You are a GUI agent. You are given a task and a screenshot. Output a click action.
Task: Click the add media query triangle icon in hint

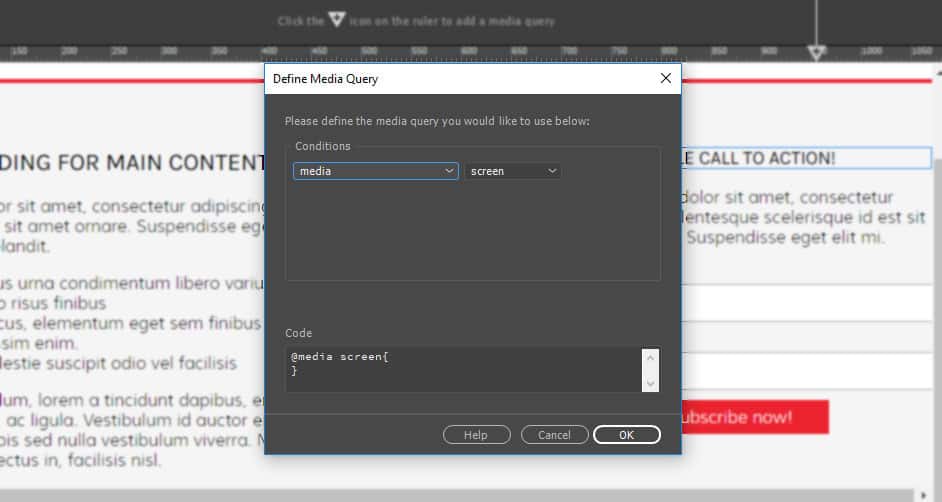click(x=336, y=20)
